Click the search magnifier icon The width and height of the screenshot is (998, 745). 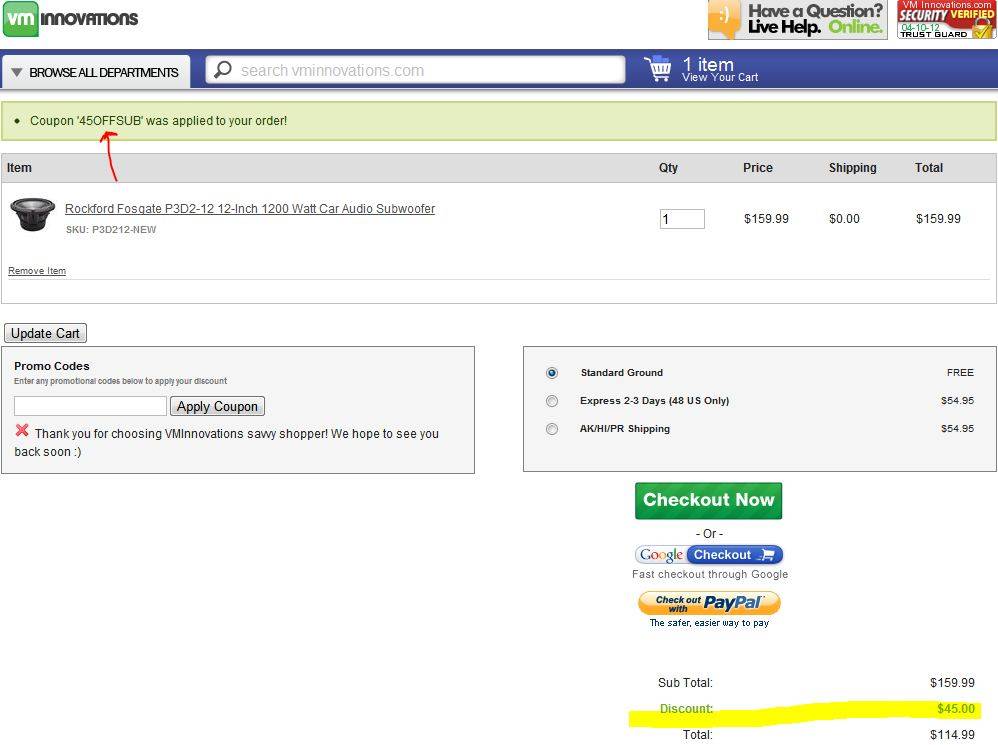point(223,69)
